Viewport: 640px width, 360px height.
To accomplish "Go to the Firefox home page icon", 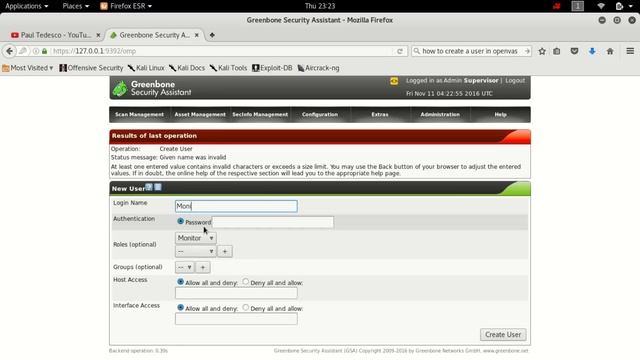I will pyautogui.click(x=610, y=51).
